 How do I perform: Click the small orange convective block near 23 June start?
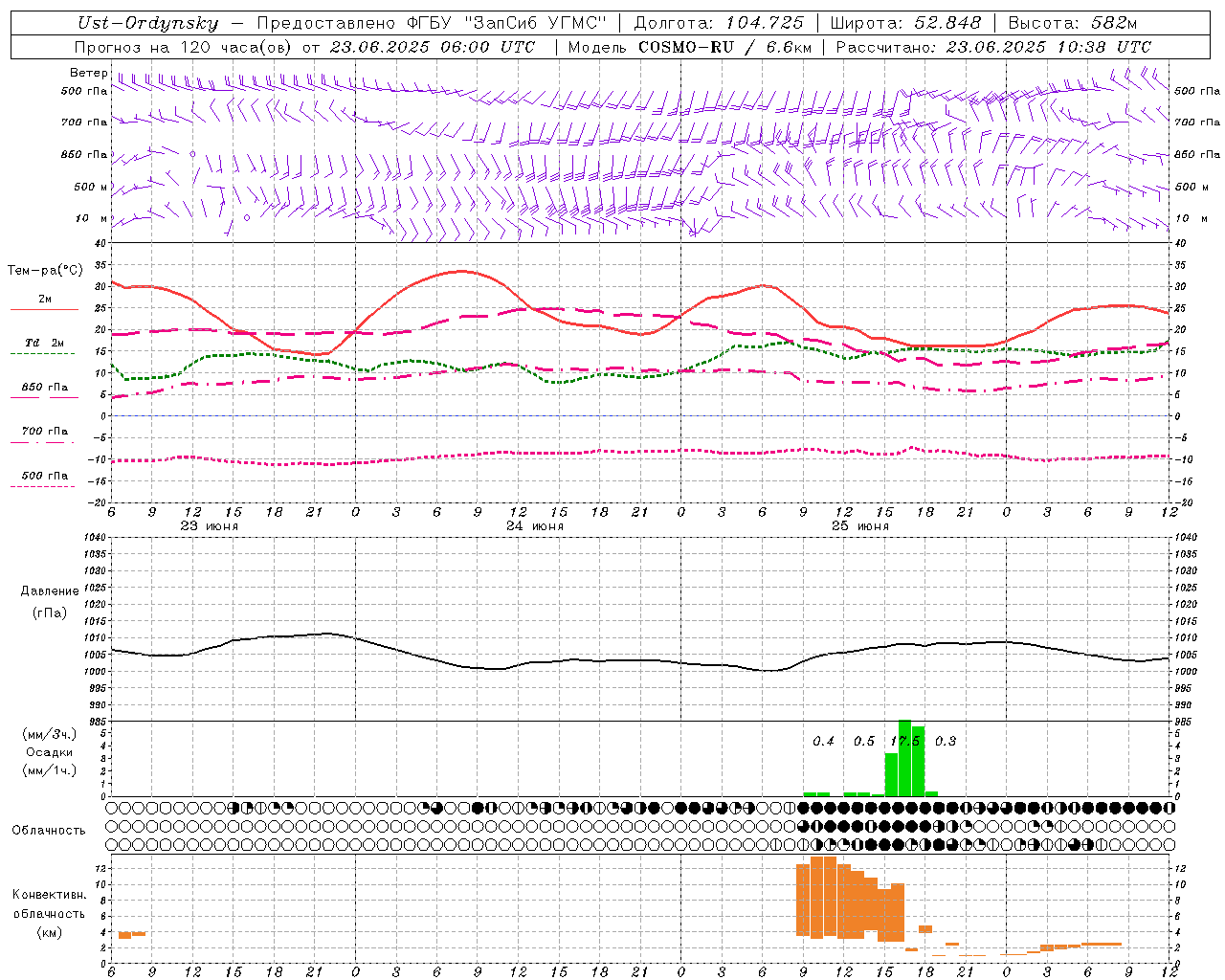[x=131, y=934]
